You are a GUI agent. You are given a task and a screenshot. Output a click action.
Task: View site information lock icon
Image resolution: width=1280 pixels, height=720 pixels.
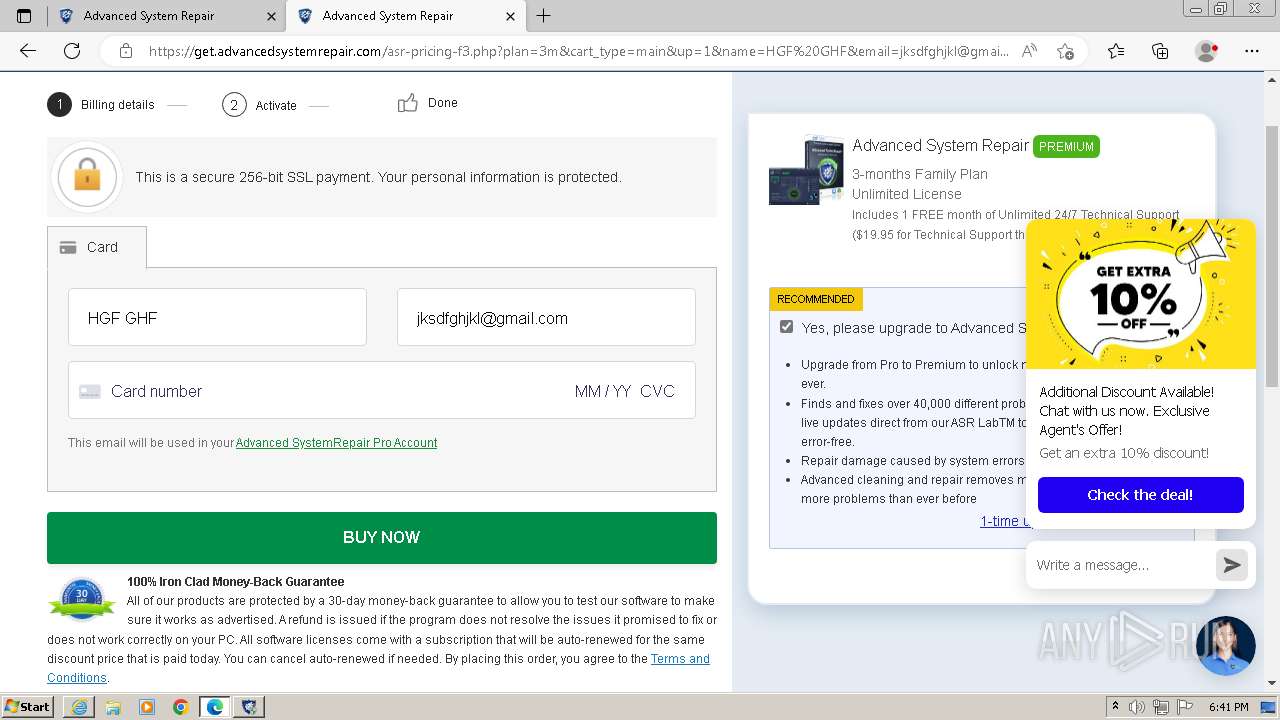tap(125, 51)
